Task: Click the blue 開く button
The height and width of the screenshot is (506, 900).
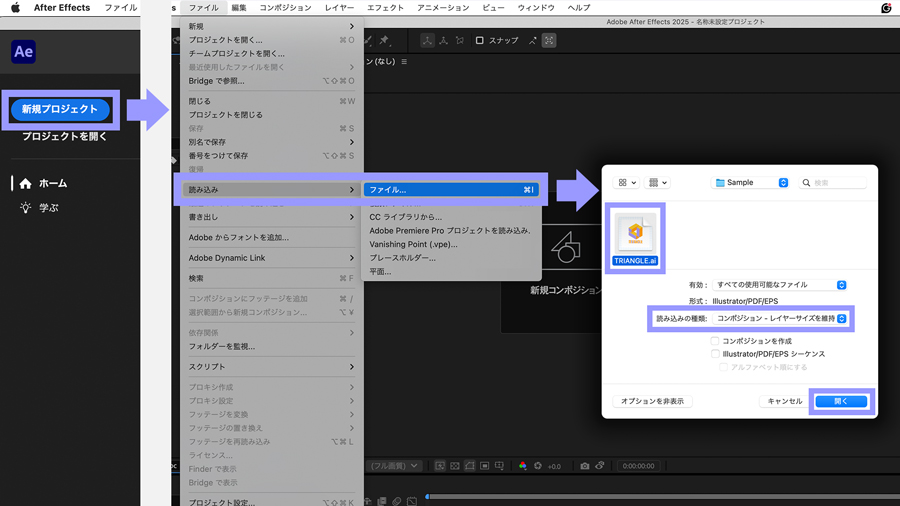Action: click(x=841, y=401)
